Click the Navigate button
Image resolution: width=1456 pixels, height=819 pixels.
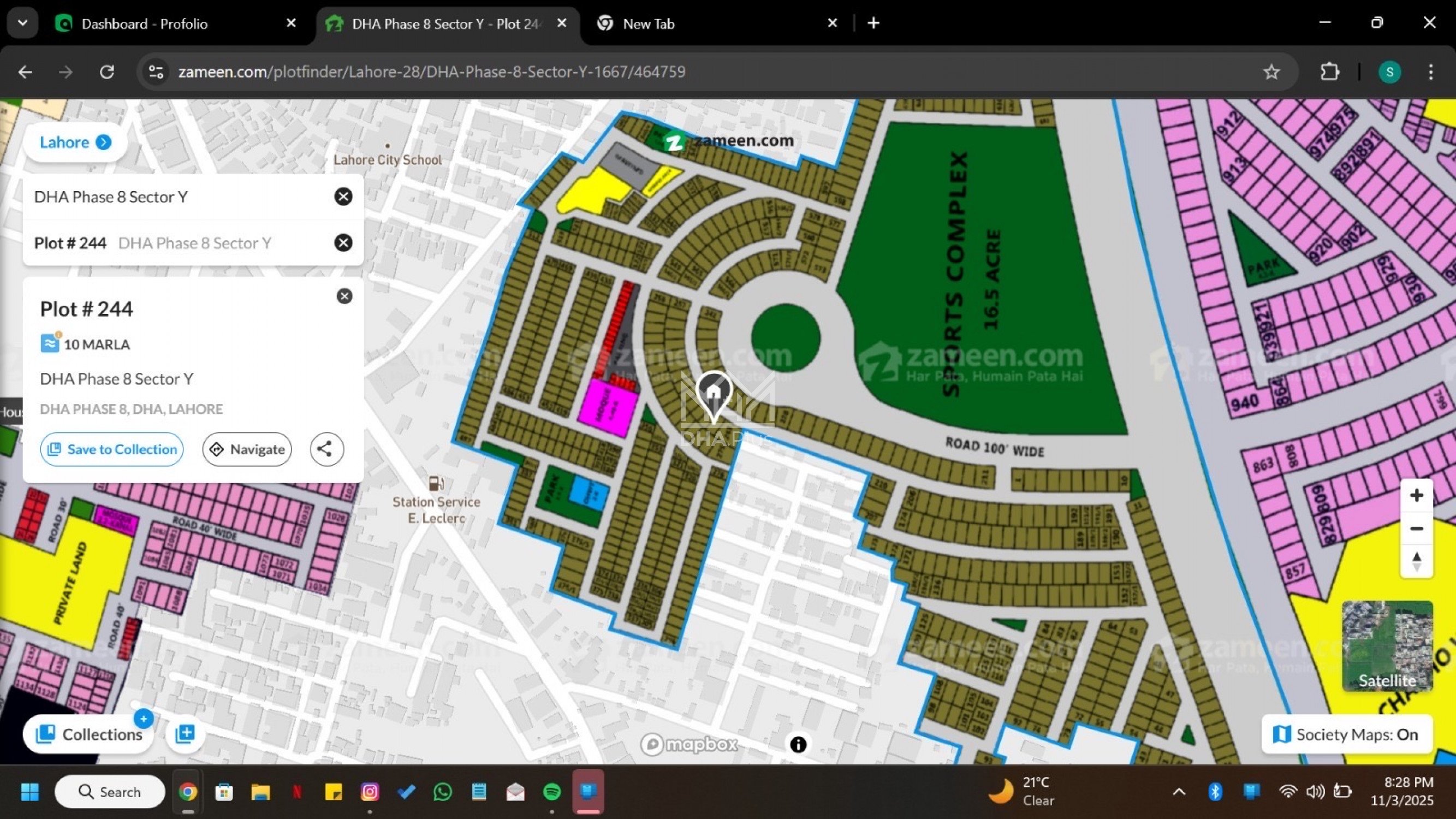click(247, 449)
